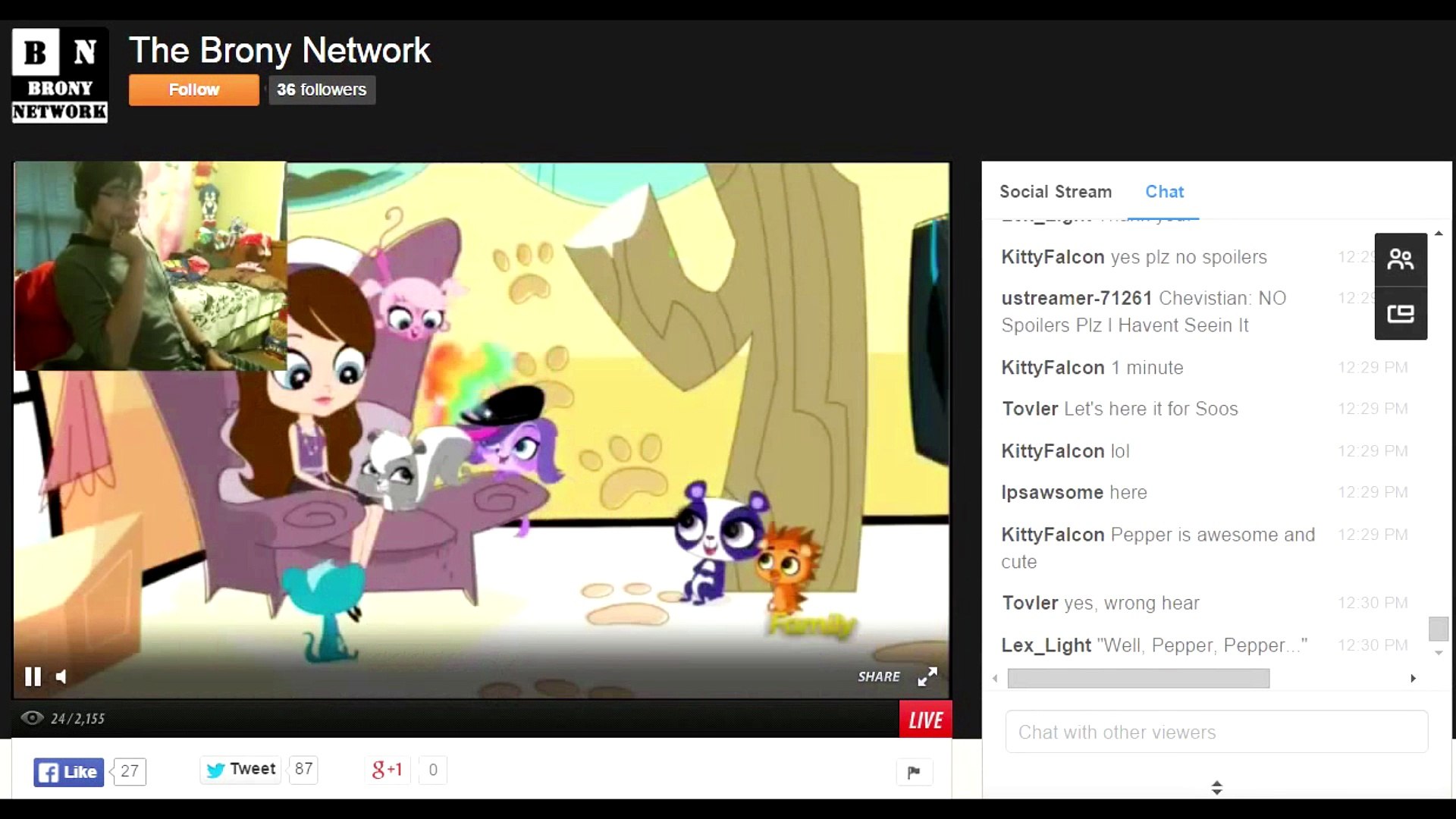Viewport: 1456px width, 819px height.
Task: Click the chat vertical scrollbar thumb
Action: pyautogui.click(x=1439, y=629)
